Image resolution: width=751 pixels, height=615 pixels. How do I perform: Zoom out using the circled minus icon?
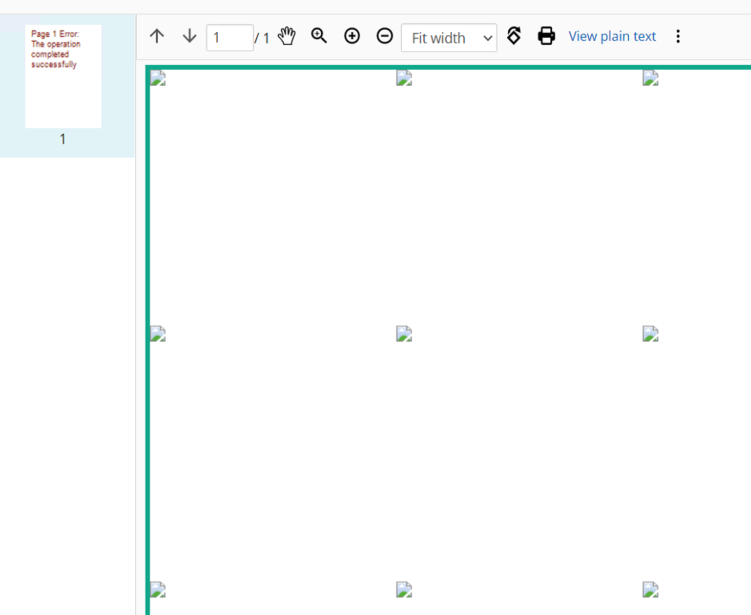384,36
